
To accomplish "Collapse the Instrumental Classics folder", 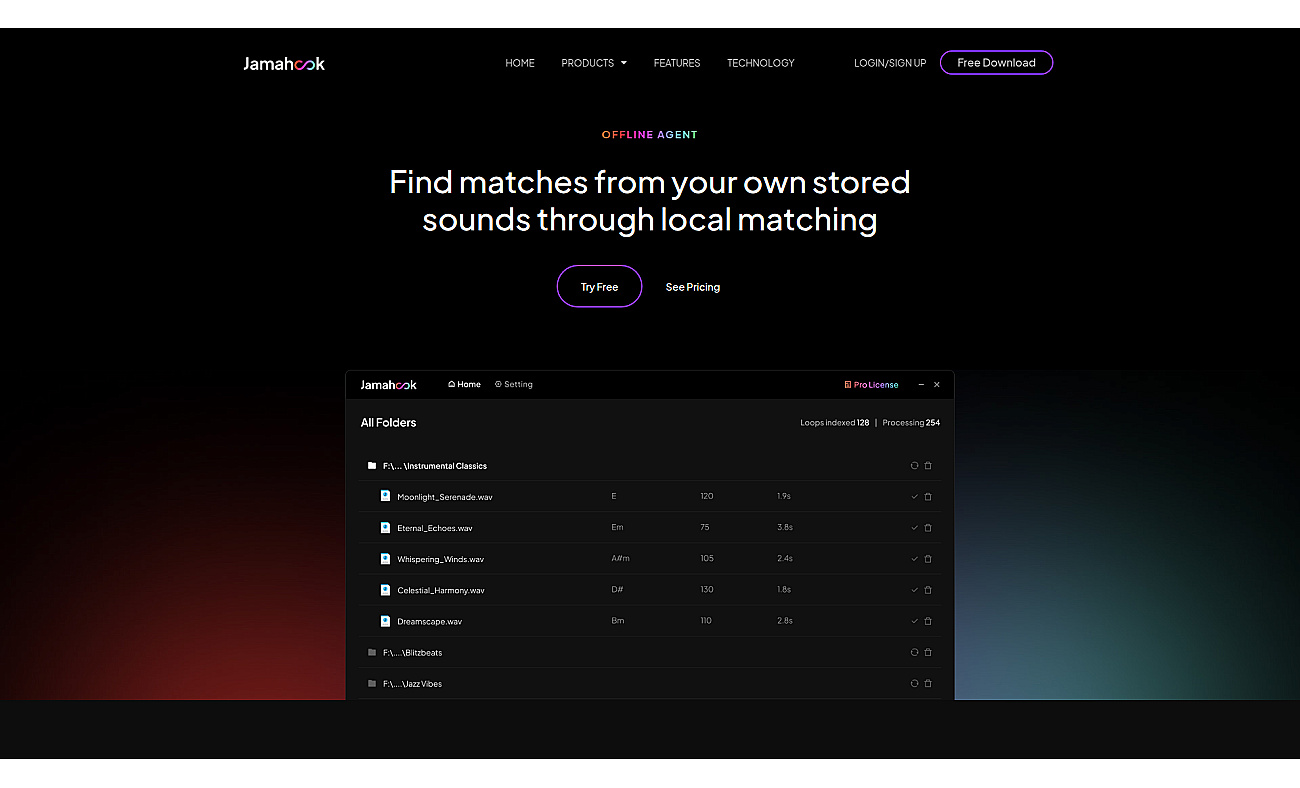I will point(372,466).
